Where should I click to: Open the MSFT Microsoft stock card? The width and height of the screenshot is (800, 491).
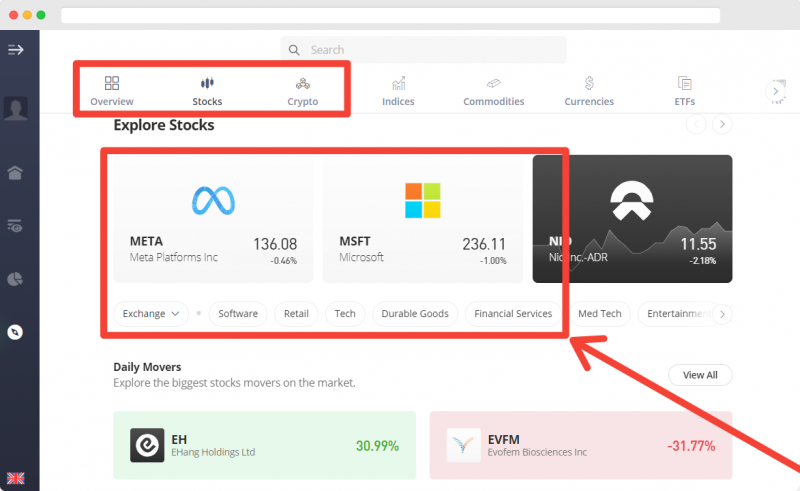(x=422, y=219)
